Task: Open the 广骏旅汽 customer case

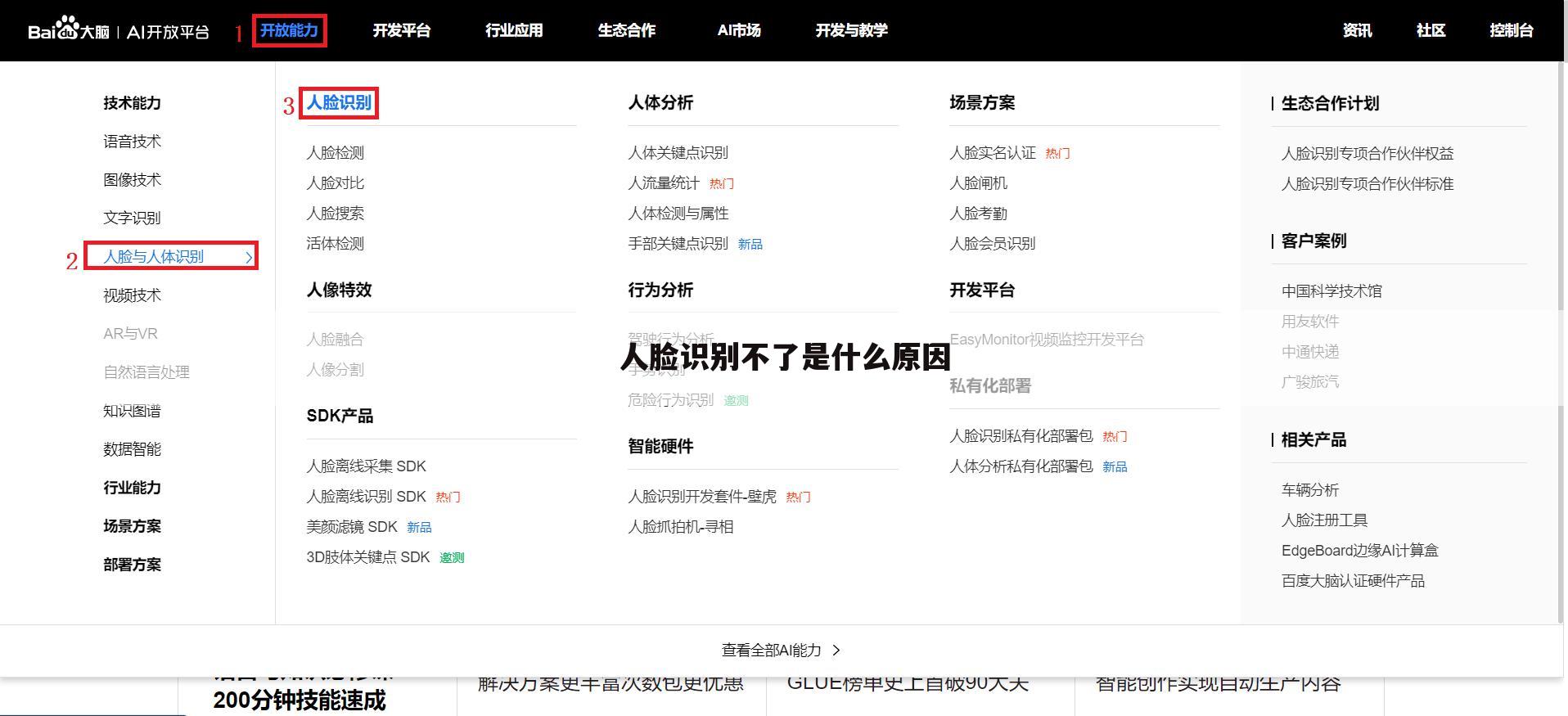Action: point(1310,382)
